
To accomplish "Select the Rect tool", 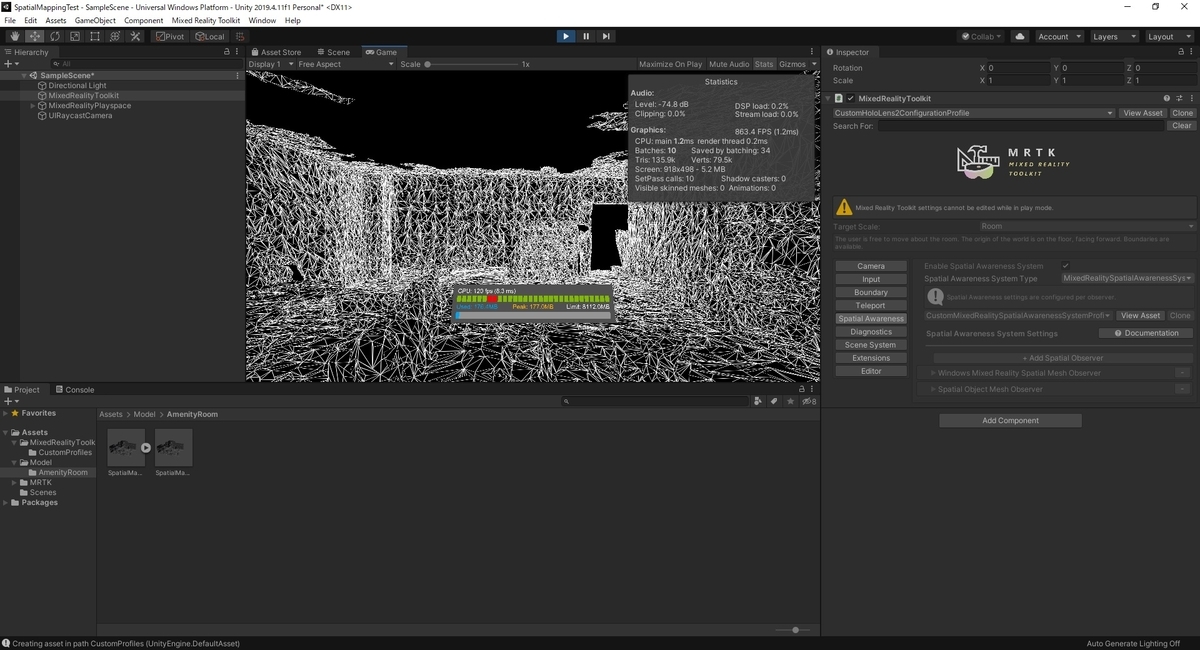I will point(94,36).
